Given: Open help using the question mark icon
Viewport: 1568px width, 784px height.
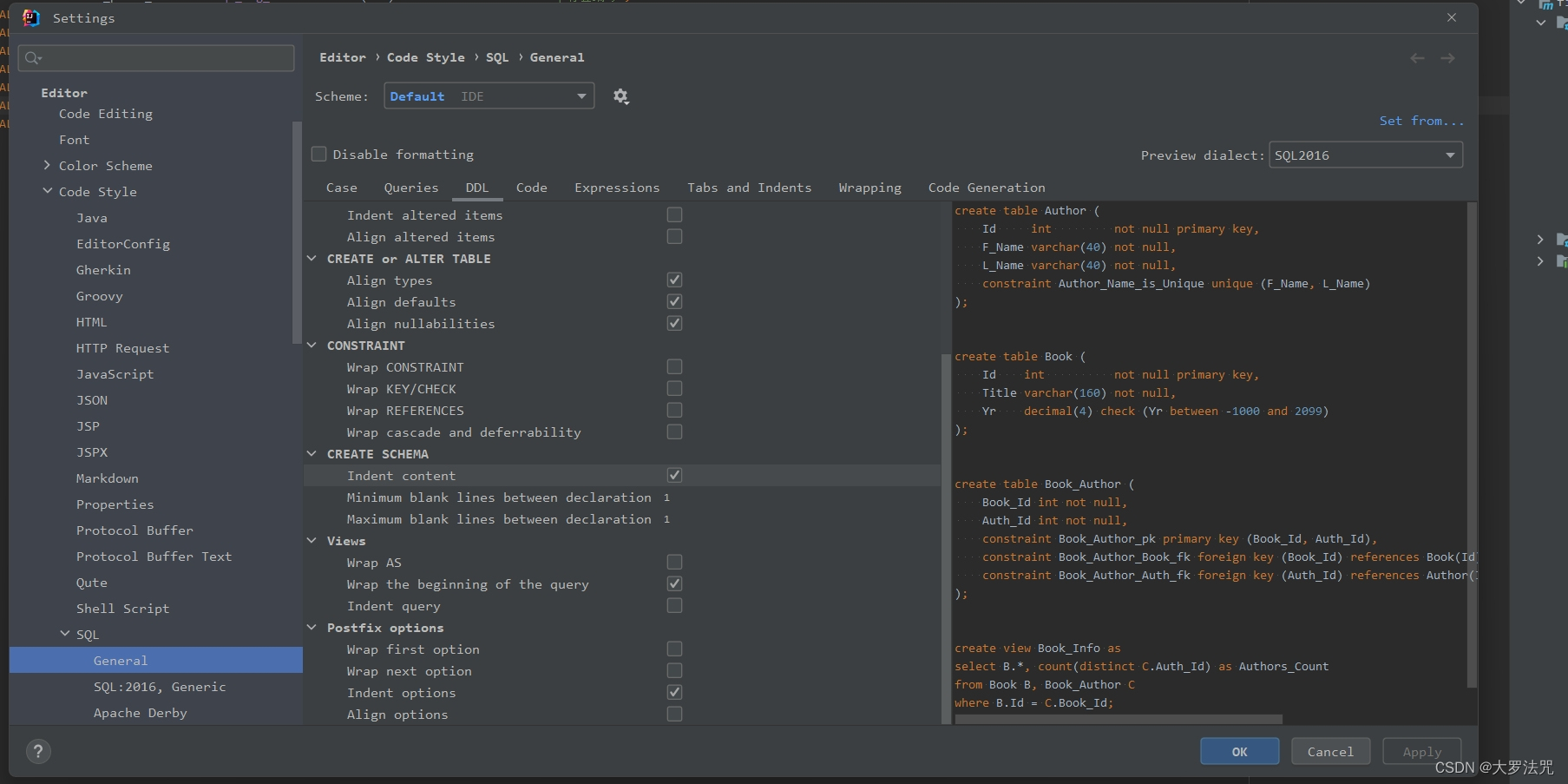Looking at the screenshot, I should tap(38, 752).
